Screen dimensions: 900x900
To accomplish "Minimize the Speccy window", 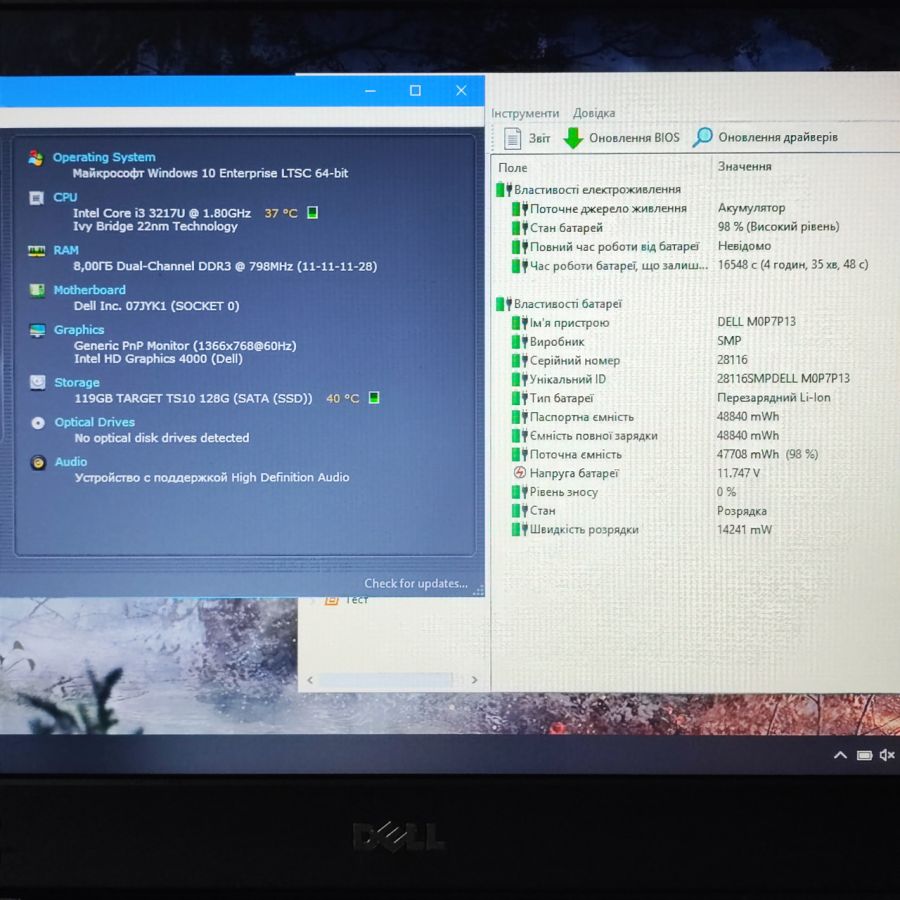I will 370,91.
